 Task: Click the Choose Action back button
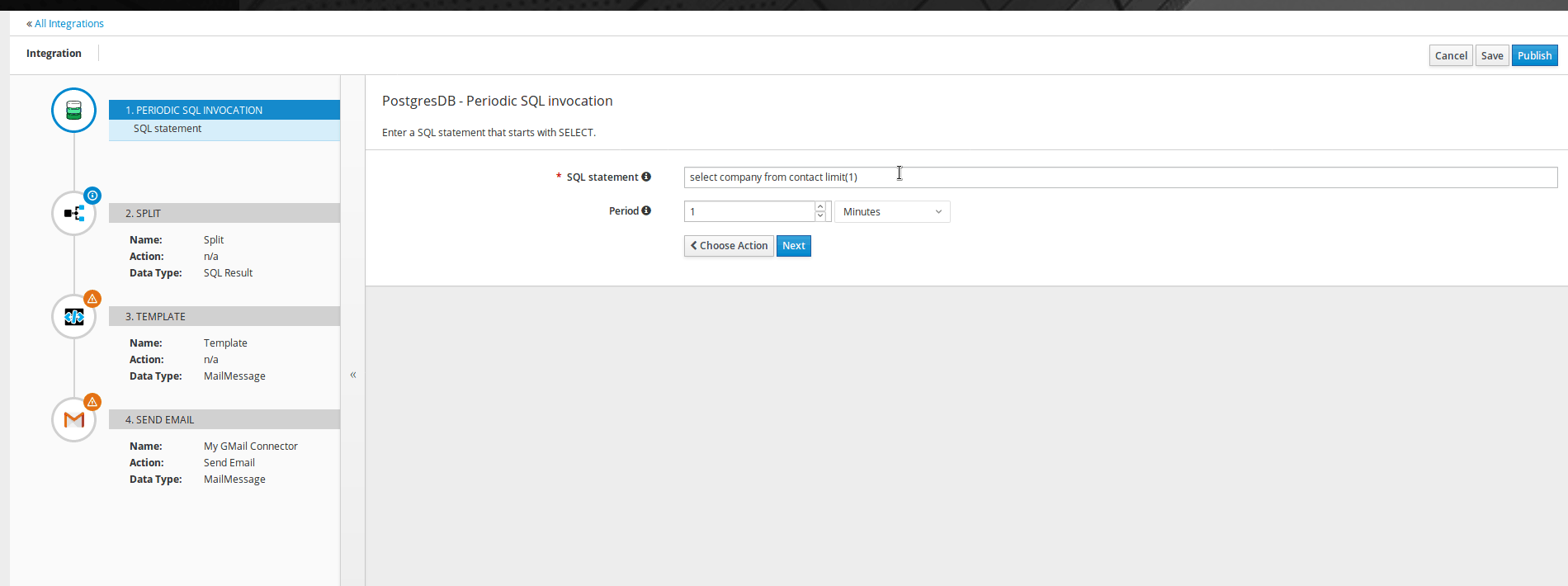[x=729, y=246]
